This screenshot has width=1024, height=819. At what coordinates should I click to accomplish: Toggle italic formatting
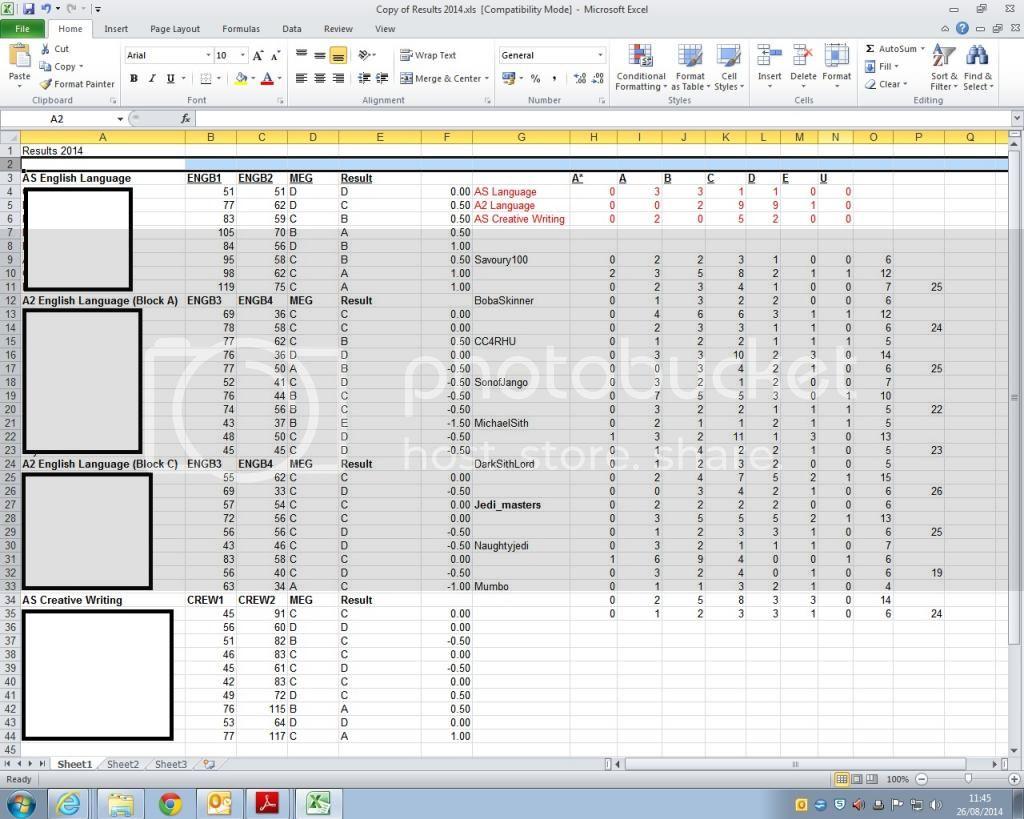point(150,78)
